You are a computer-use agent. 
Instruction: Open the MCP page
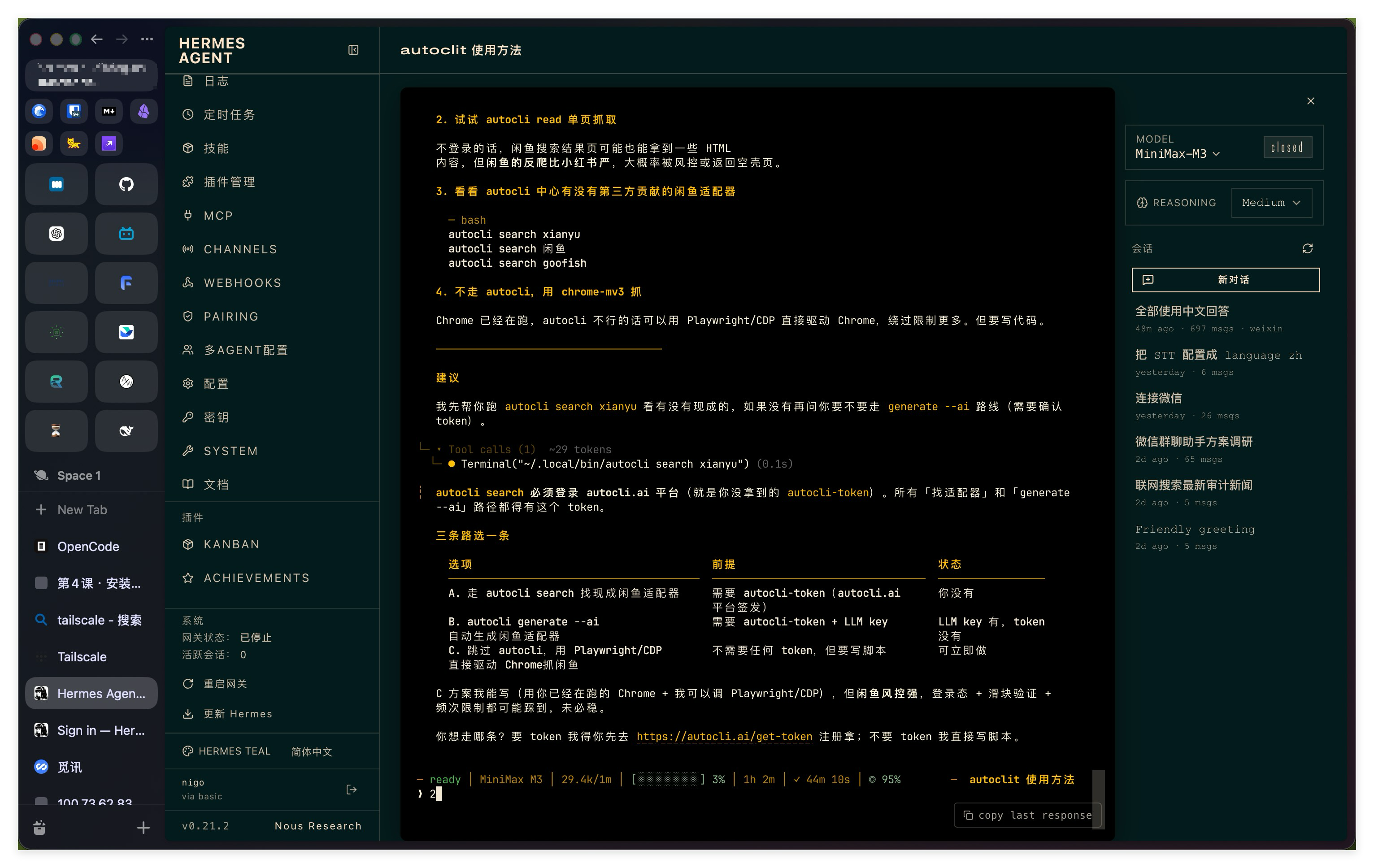[272, 216]
